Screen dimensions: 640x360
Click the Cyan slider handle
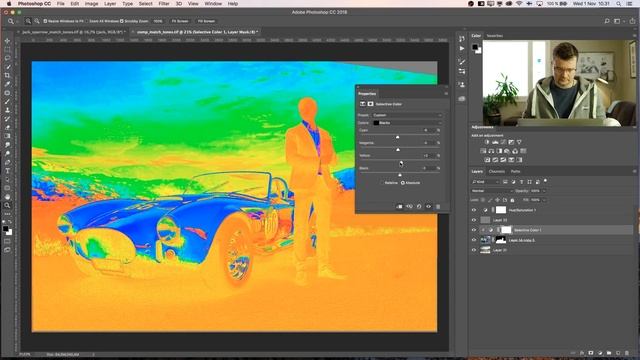[398, 137]
